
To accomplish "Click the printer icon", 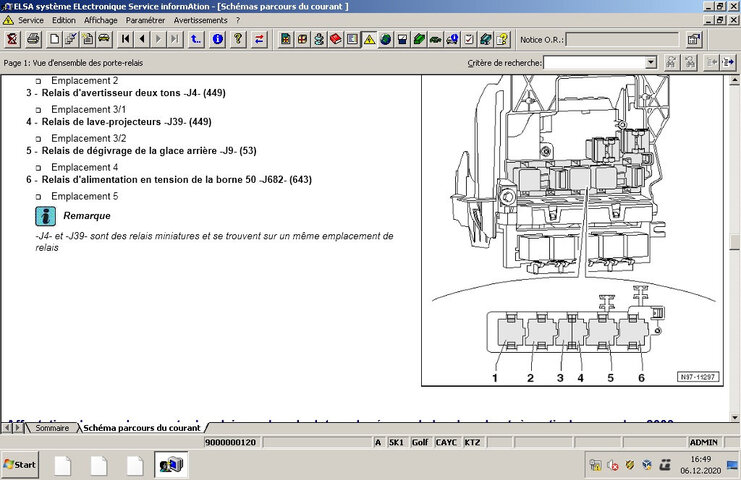I will 33,39.
